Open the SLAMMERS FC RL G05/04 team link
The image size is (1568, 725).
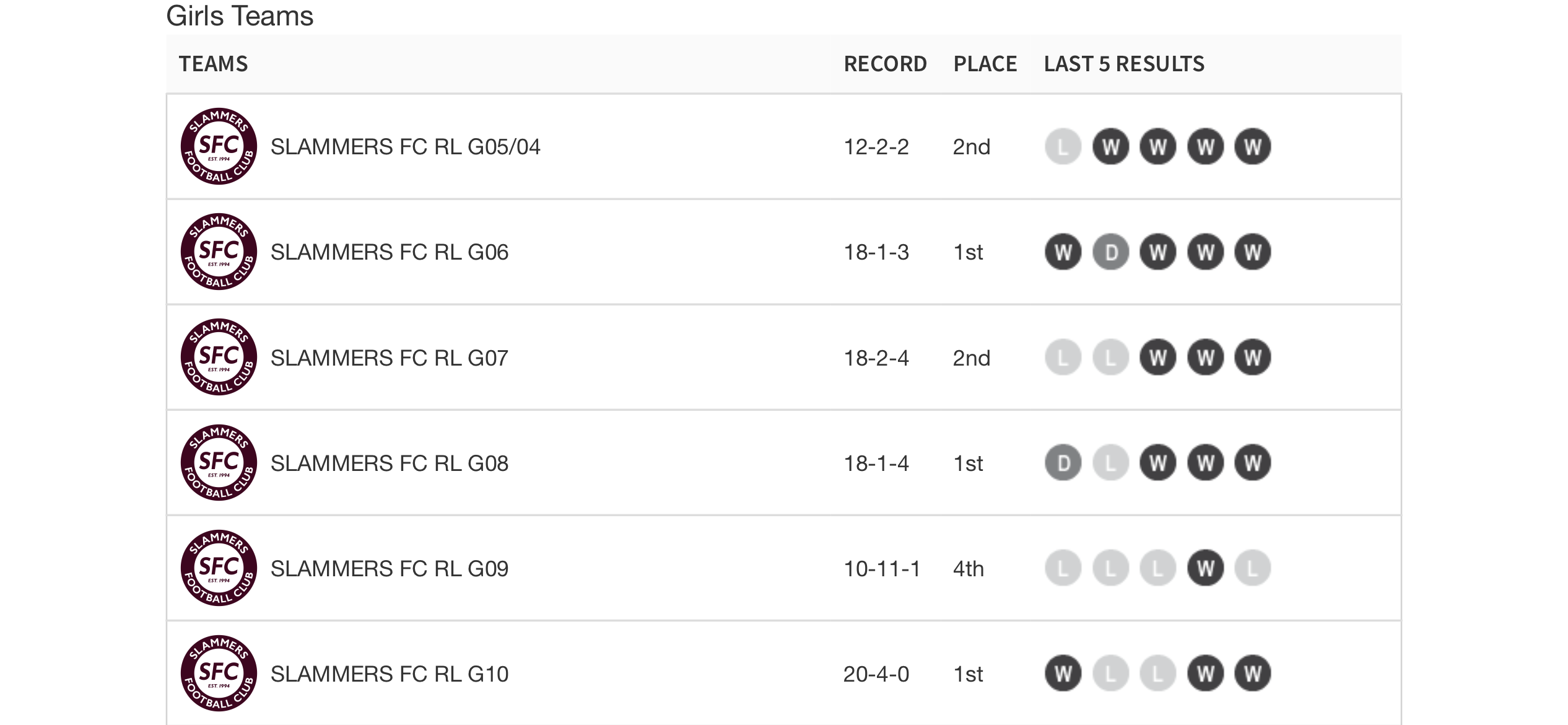[x=405, y=147]
